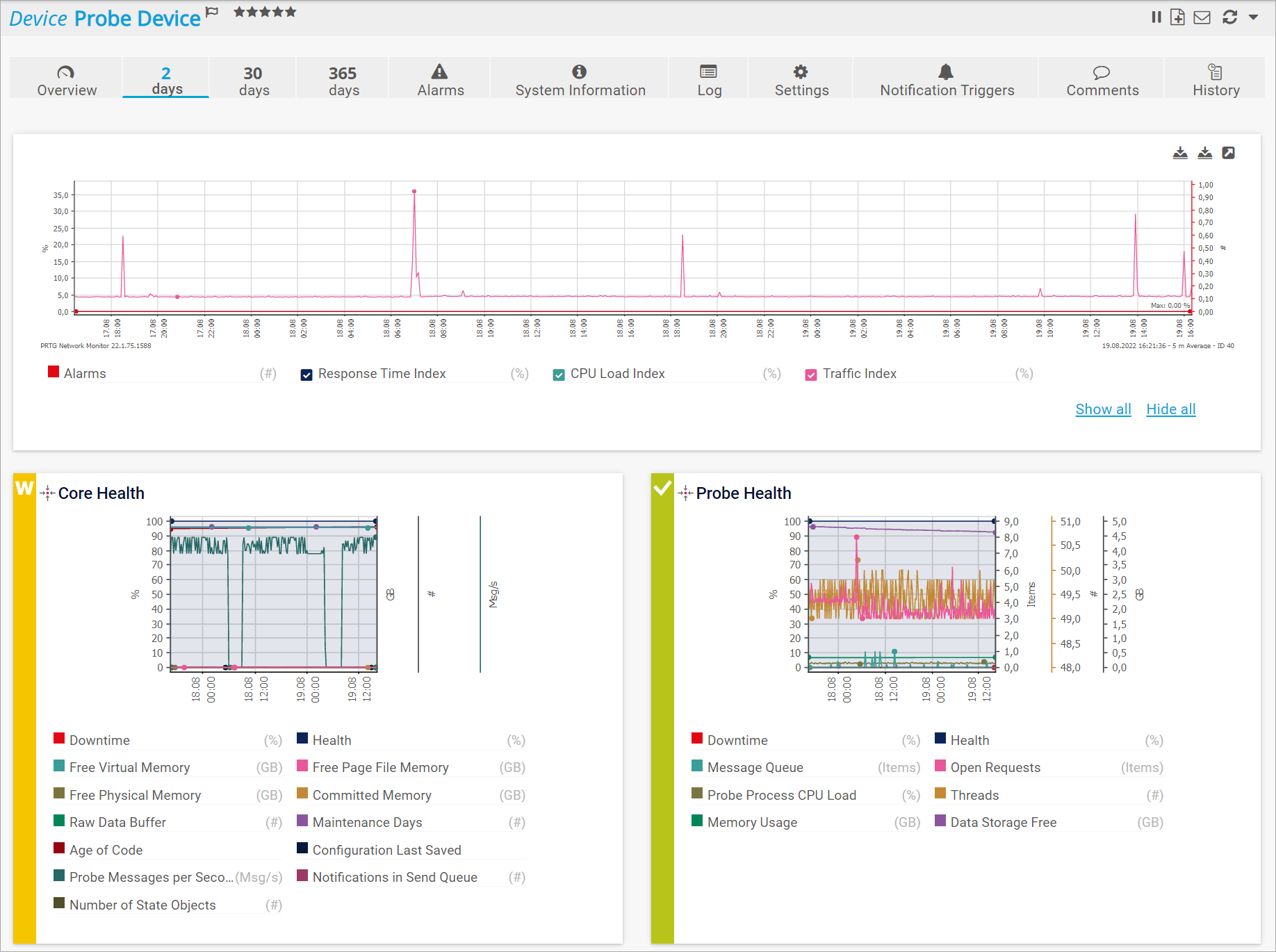The height and width of the screenshot is (952, 1276).
Task: Toggle Threads legend swatch
Action: click(x=940, y=793)
